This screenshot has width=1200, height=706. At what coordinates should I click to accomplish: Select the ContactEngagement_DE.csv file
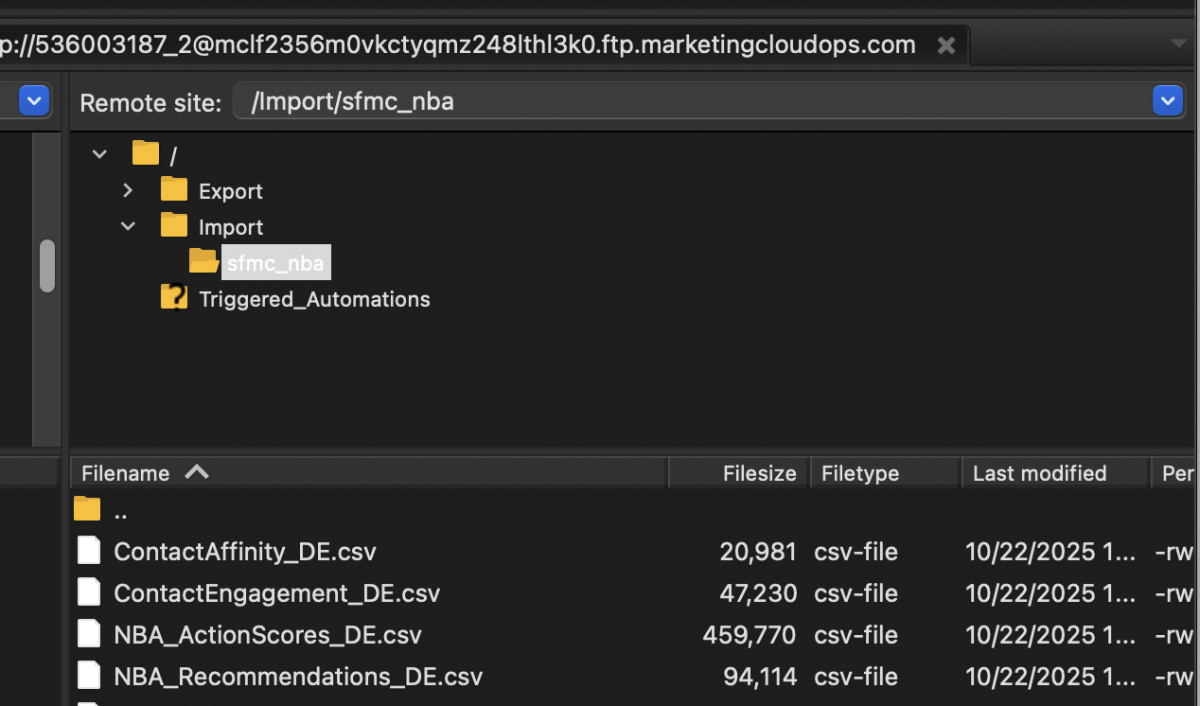(x=278, y=592)
